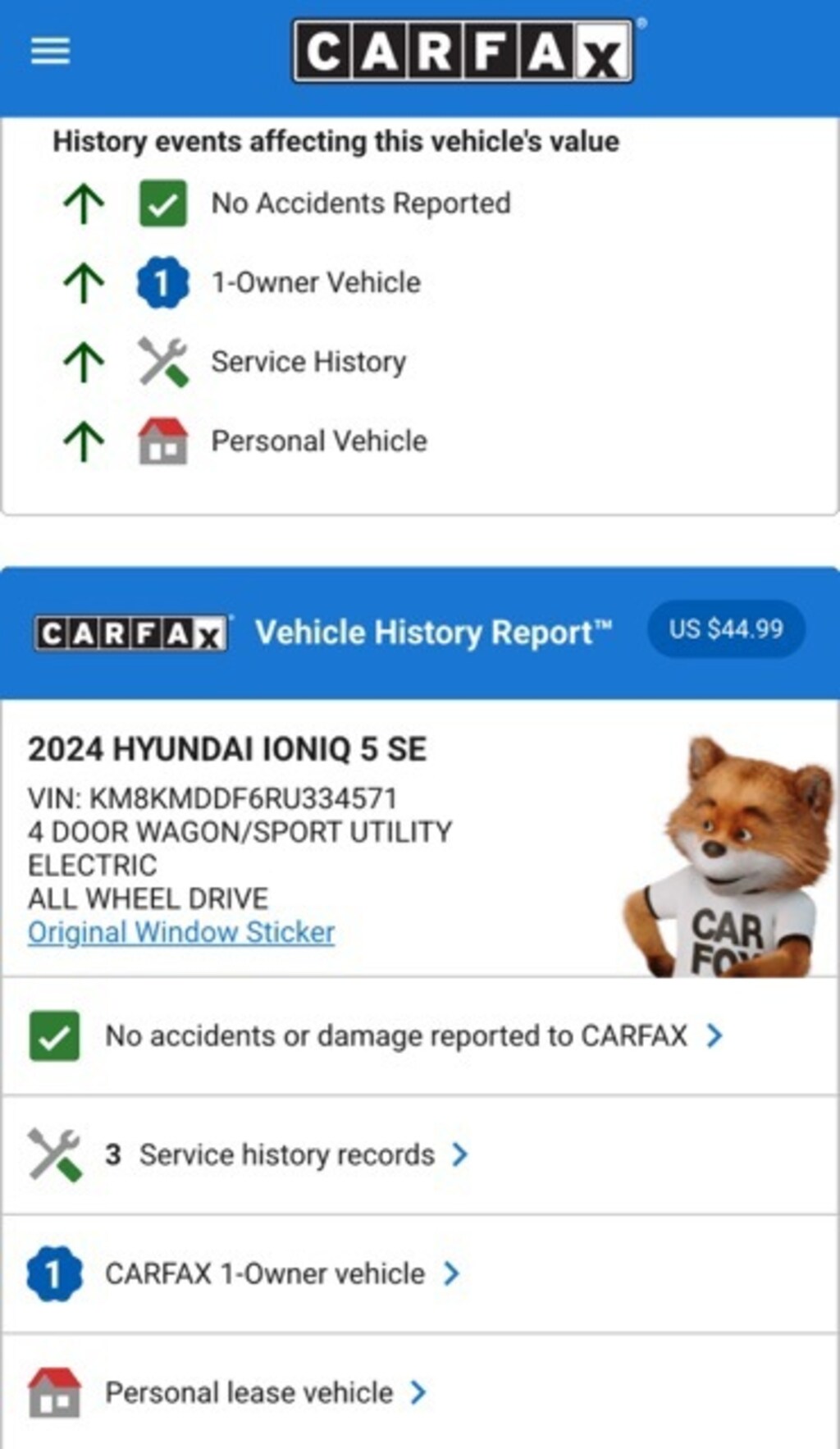Click the wrench icon beside service history records
The height and width of the screenshot is (1449, 840).
click(54, 1154)
